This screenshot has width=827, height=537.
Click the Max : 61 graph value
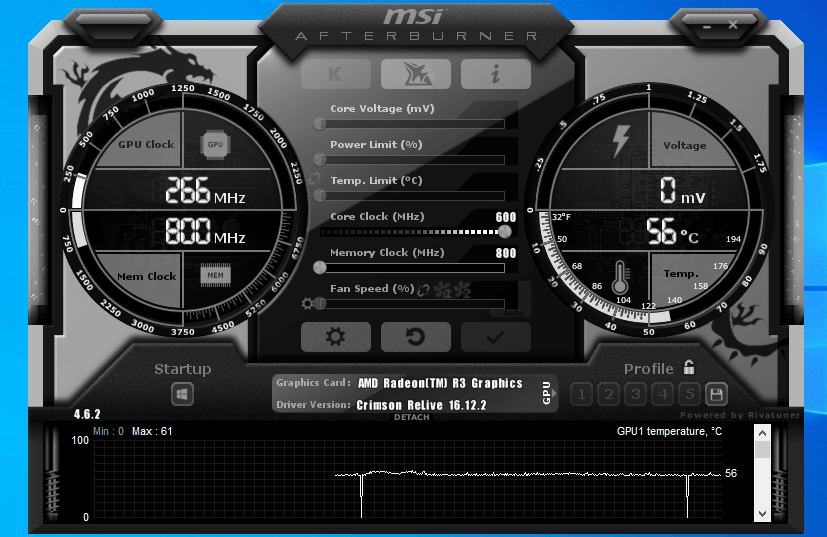152,431
